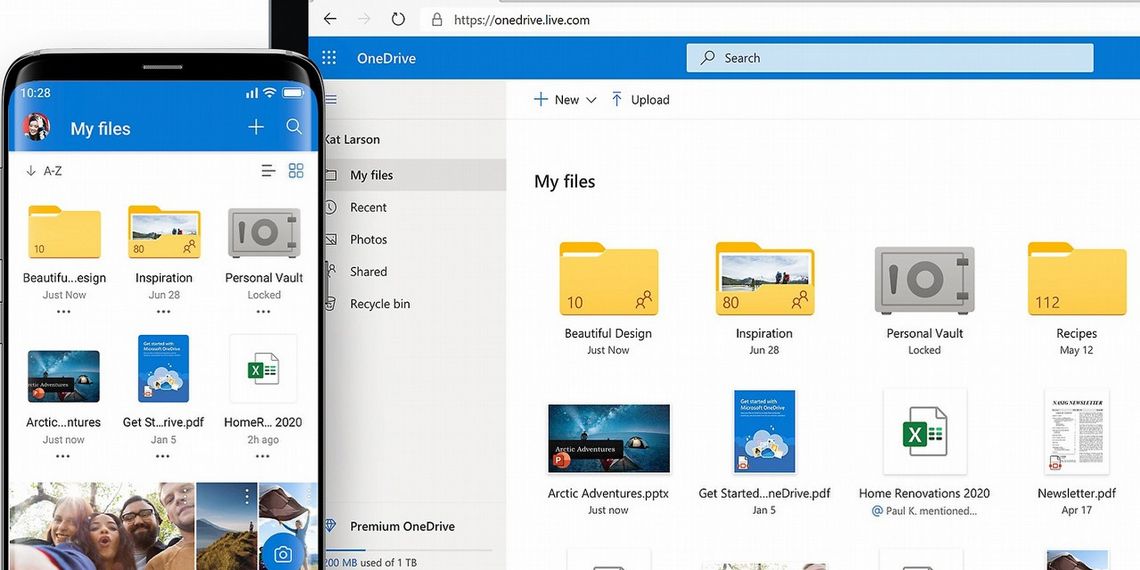Open Beautifu...esign folder on phone
The image size is (1140, 570).
(65, 232)
